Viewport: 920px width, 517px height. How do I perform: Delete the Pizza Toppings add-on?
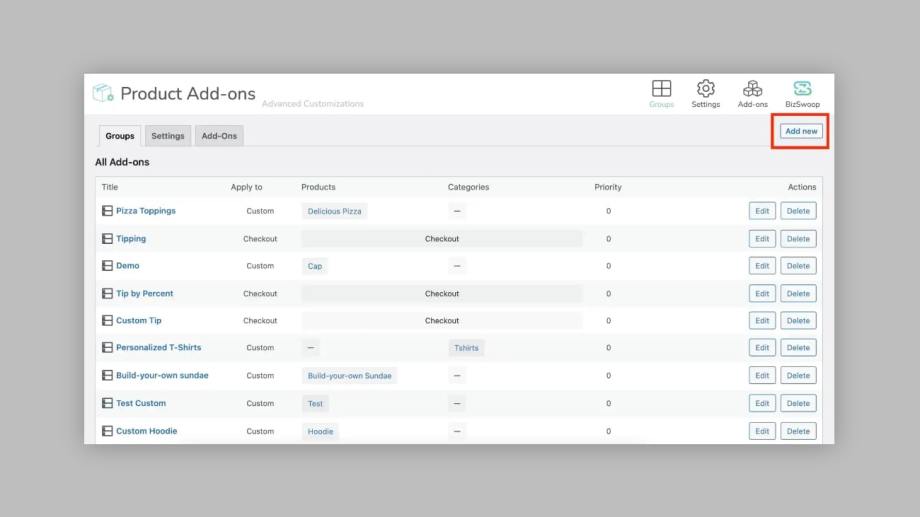pos(798,211)
